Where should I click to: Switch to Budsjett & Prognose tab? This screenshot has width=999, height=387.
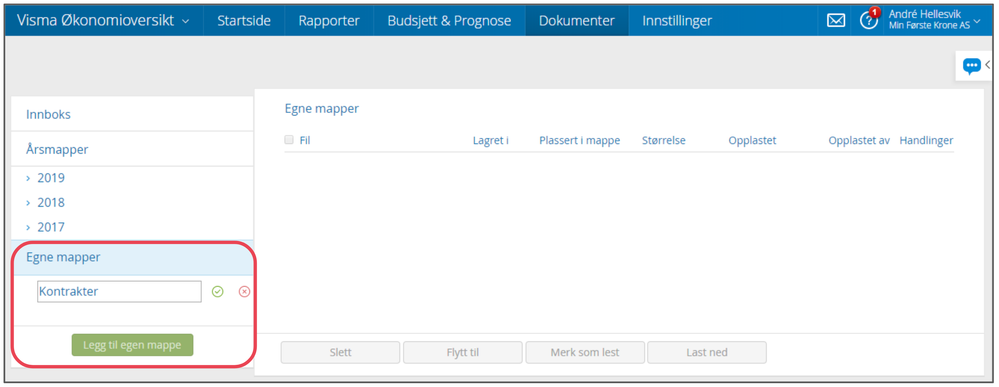click(x=449, y=20)
